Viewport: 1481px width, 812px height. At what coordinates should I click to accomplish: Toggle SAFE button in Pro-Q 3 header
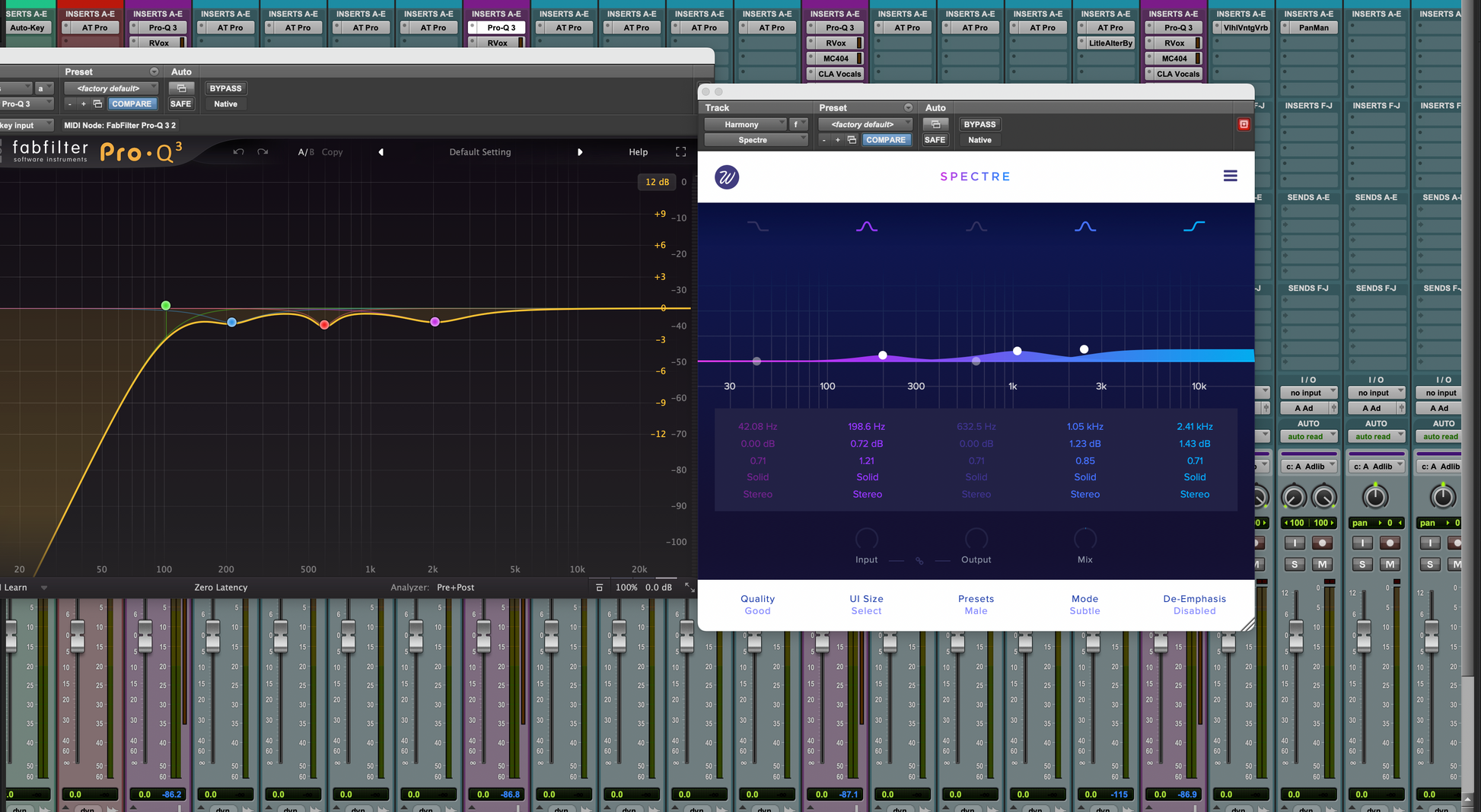[x=180, y=104]
